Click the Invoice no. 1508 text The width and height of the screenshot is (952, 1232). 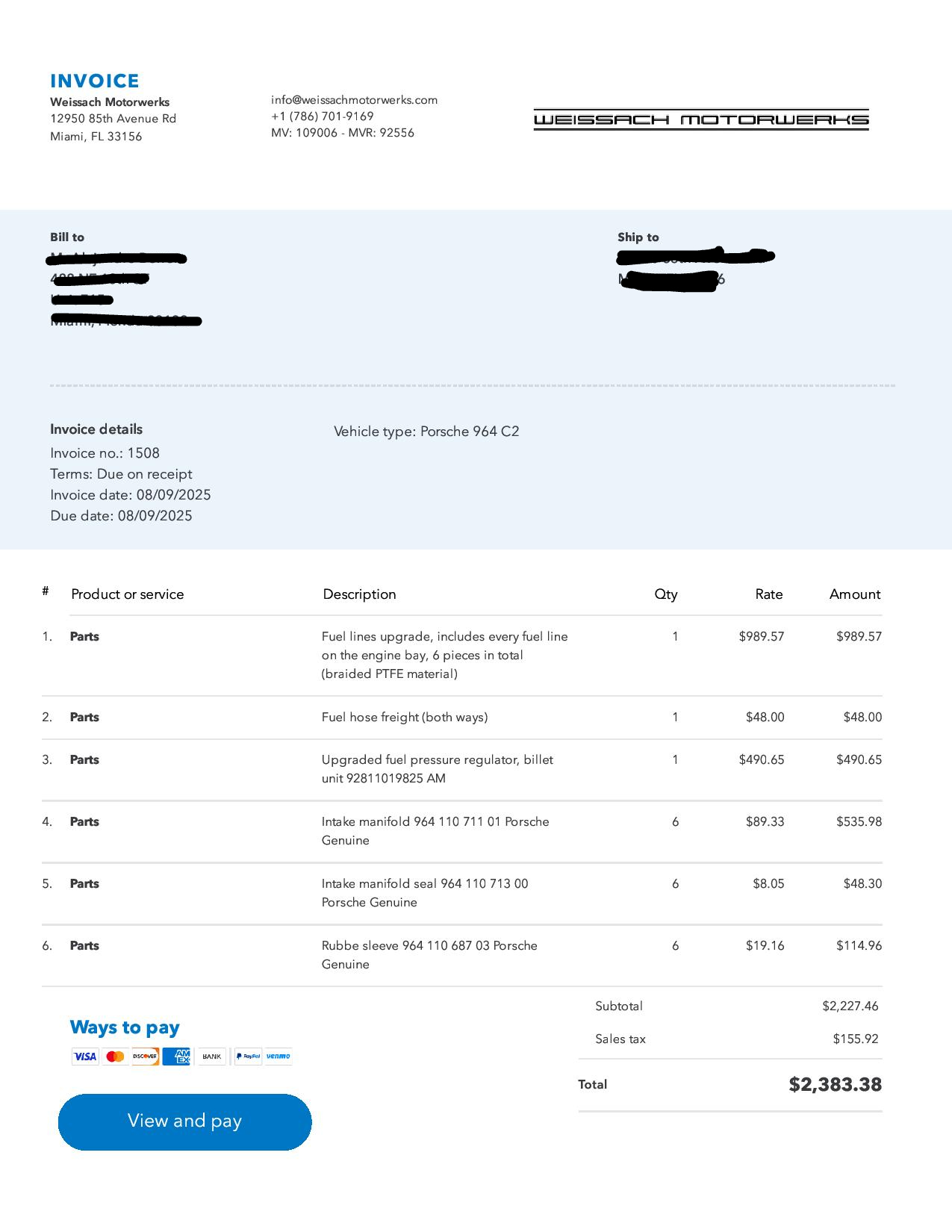coord(105,453)
